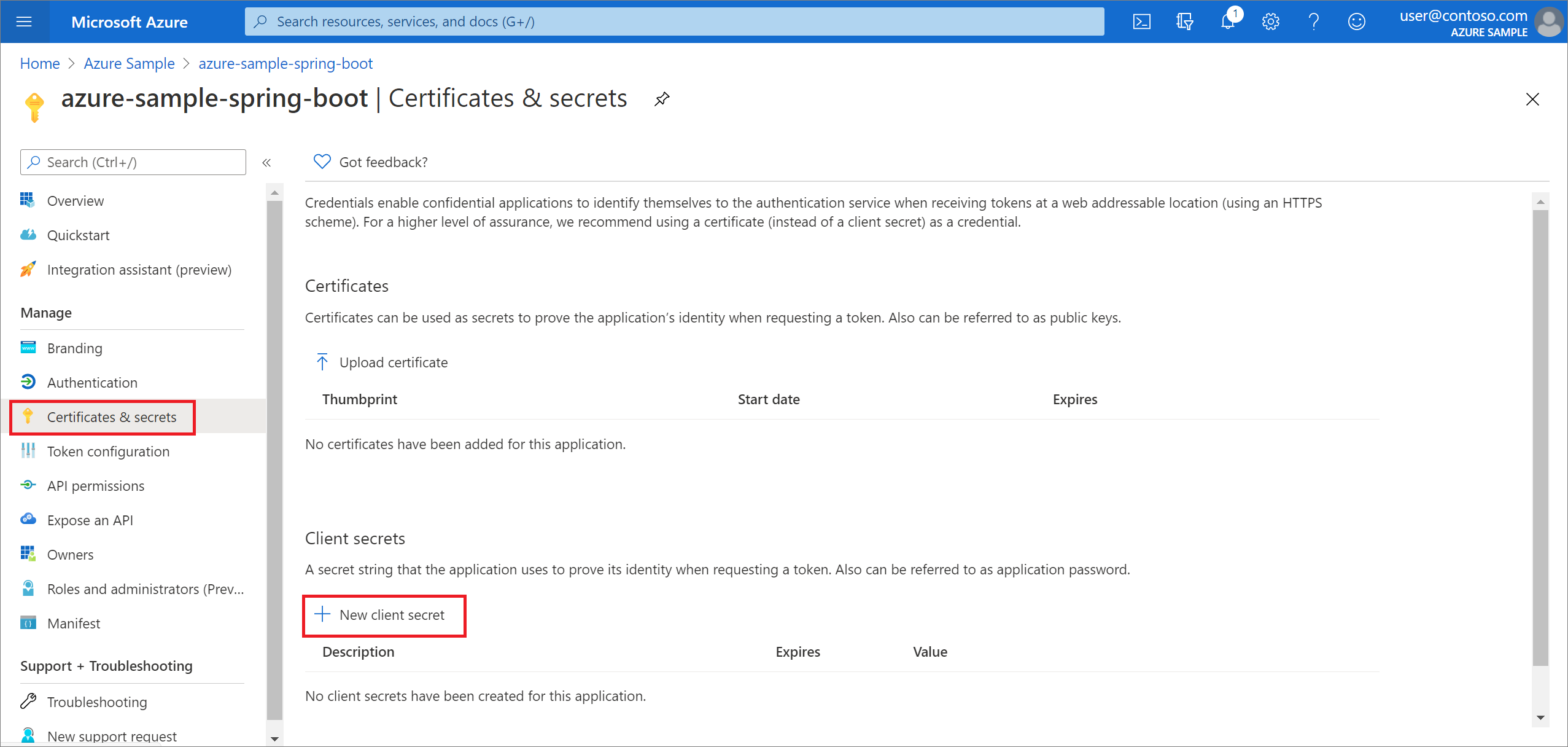
Task: Click the Got feedback heart icon
Action: pos(322,162)
